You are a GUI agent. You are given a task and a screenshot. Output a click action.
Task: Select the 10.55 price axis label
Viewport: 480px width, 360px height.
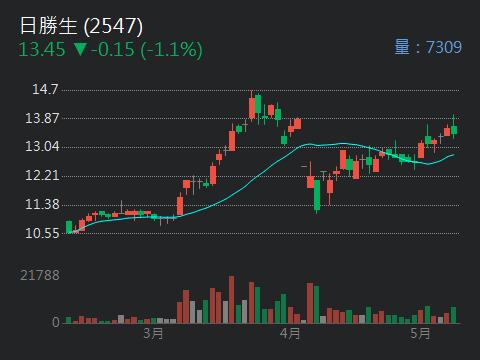(42, 233)
